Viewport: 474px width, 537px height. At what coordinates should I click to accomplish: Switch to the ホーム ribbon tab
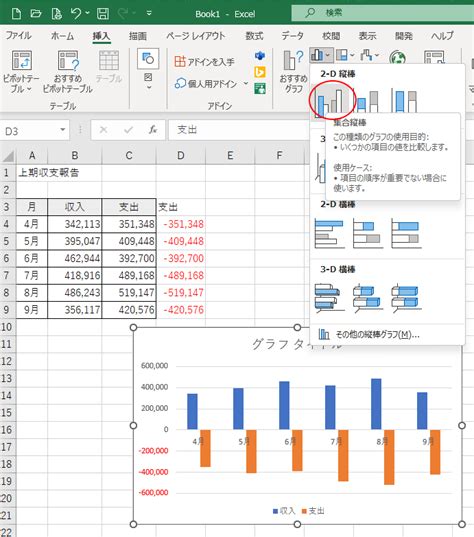point(62,36)
